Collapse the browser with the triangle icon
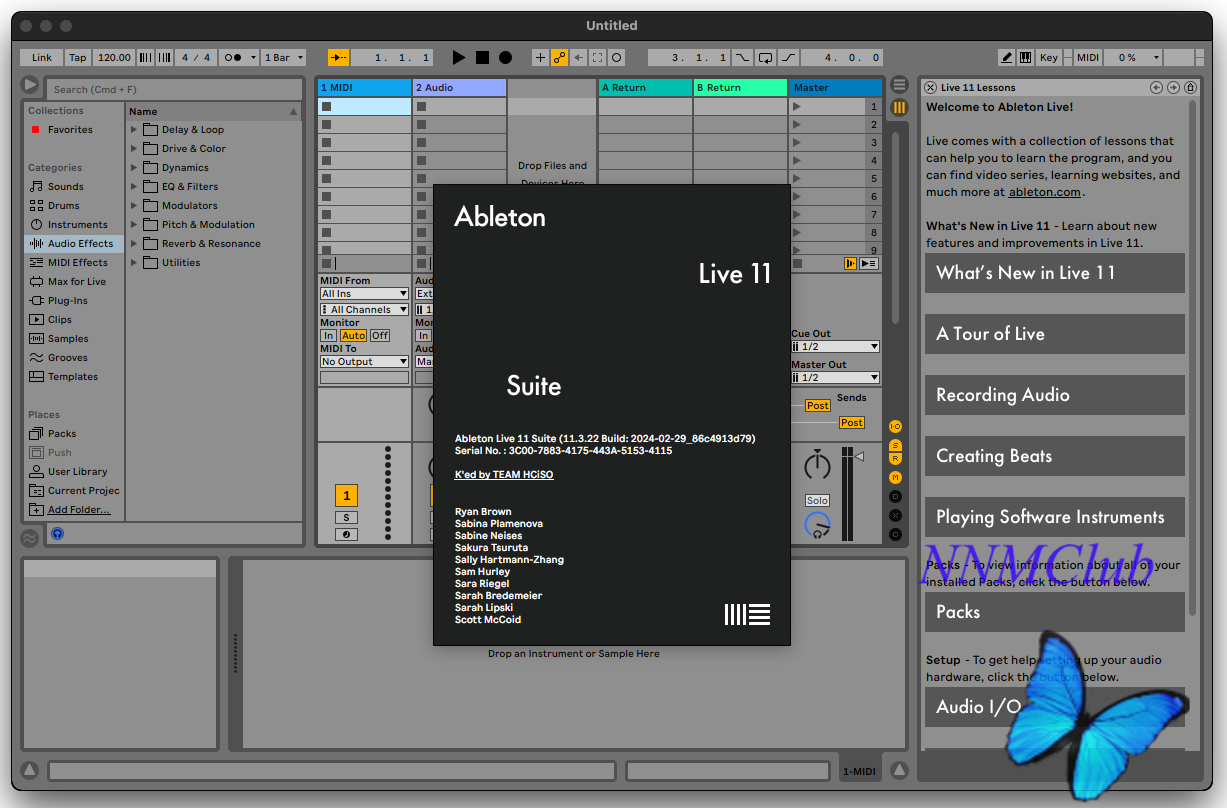This screenshot has height=808, width=1227. tap(30, 87)
